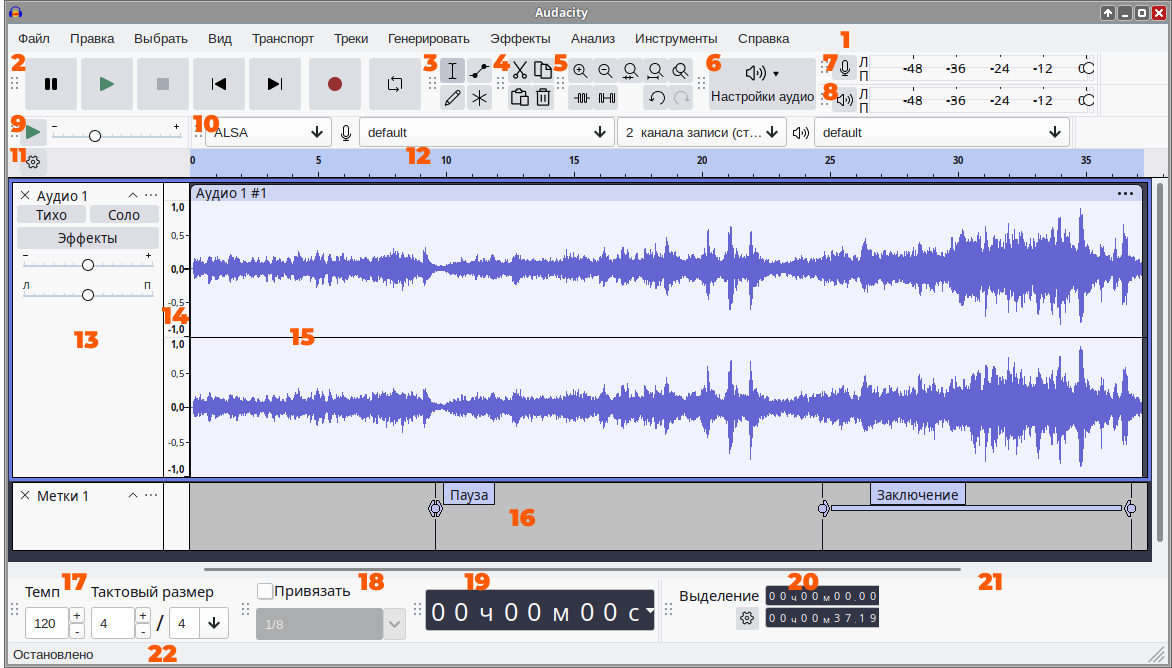Screen dimensions: 1172x668
Task: Open the Эффекты menu
Action: [520, 39]
